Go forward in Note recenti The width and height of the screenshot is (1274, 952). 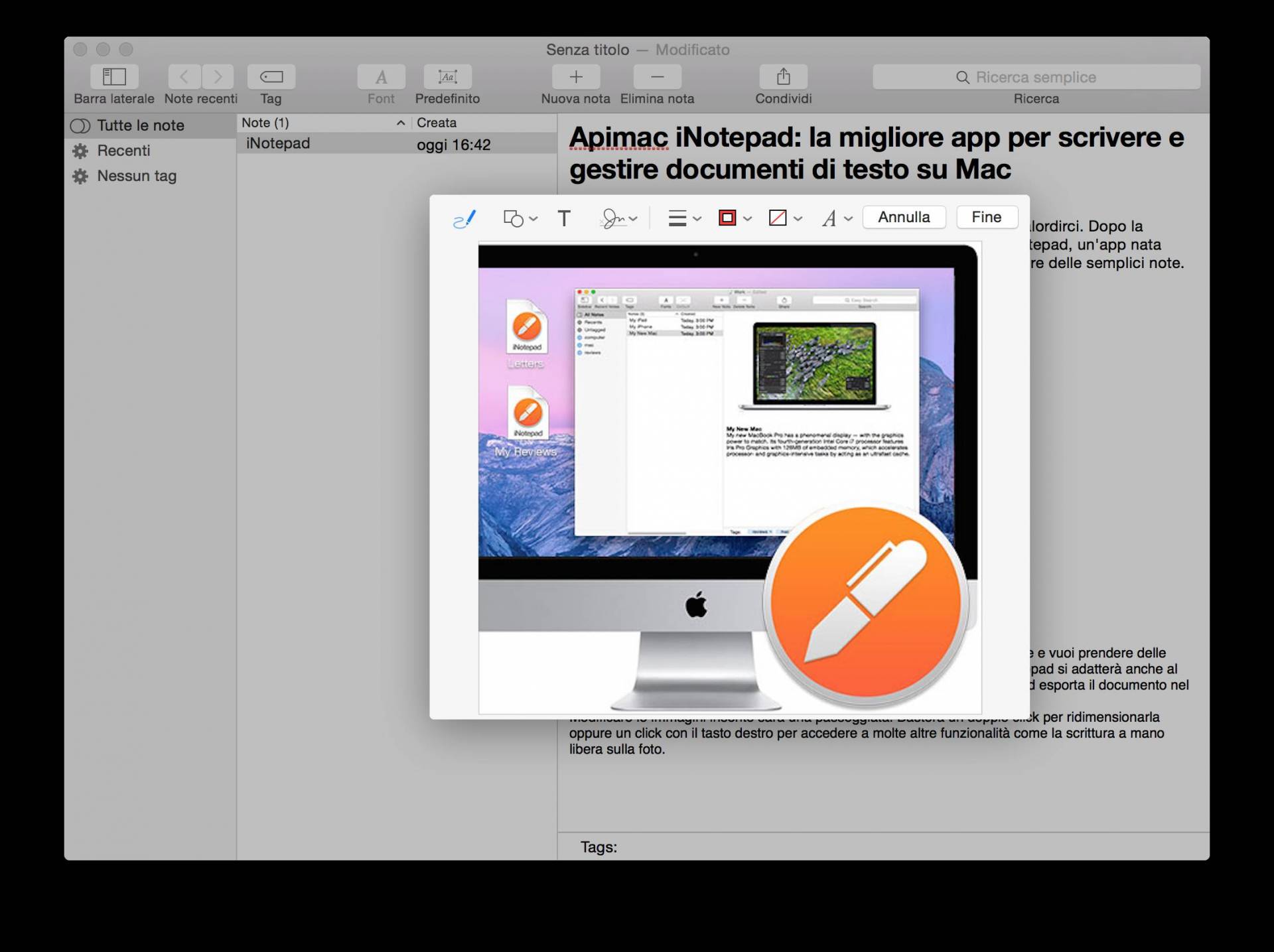(218, 77)
